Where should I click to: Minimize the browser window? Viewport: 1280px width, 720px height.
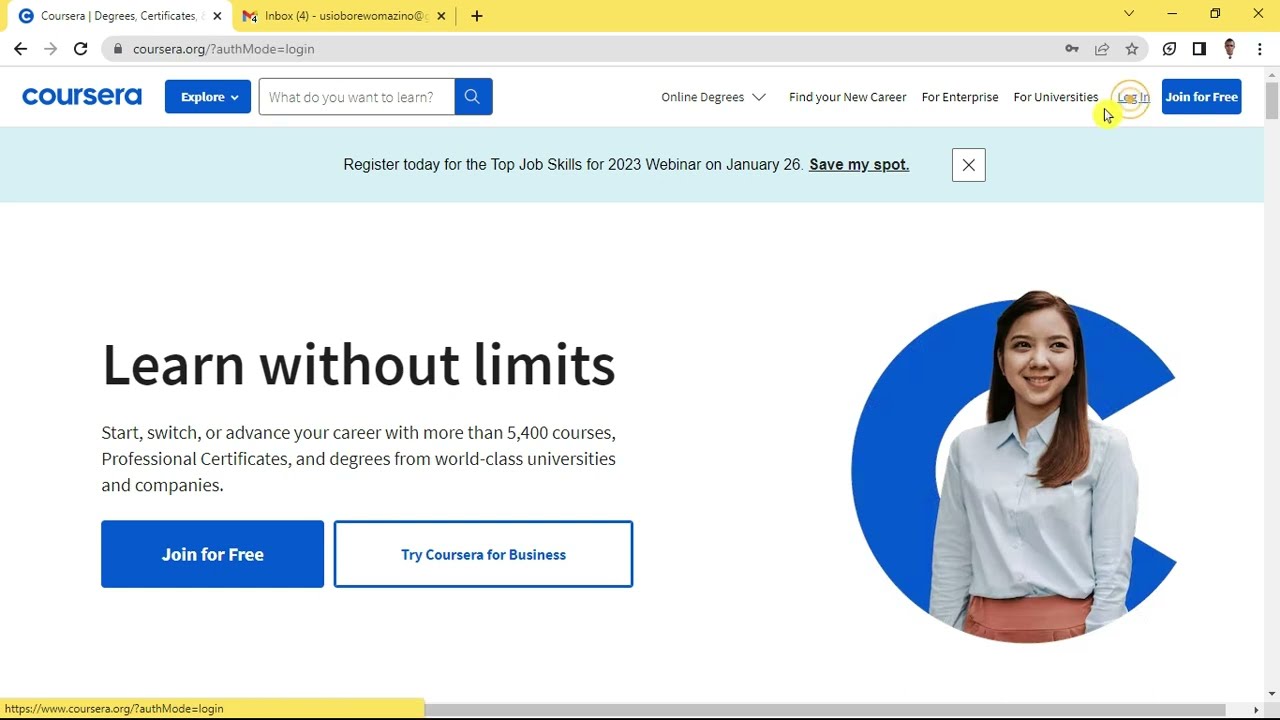1172,14
